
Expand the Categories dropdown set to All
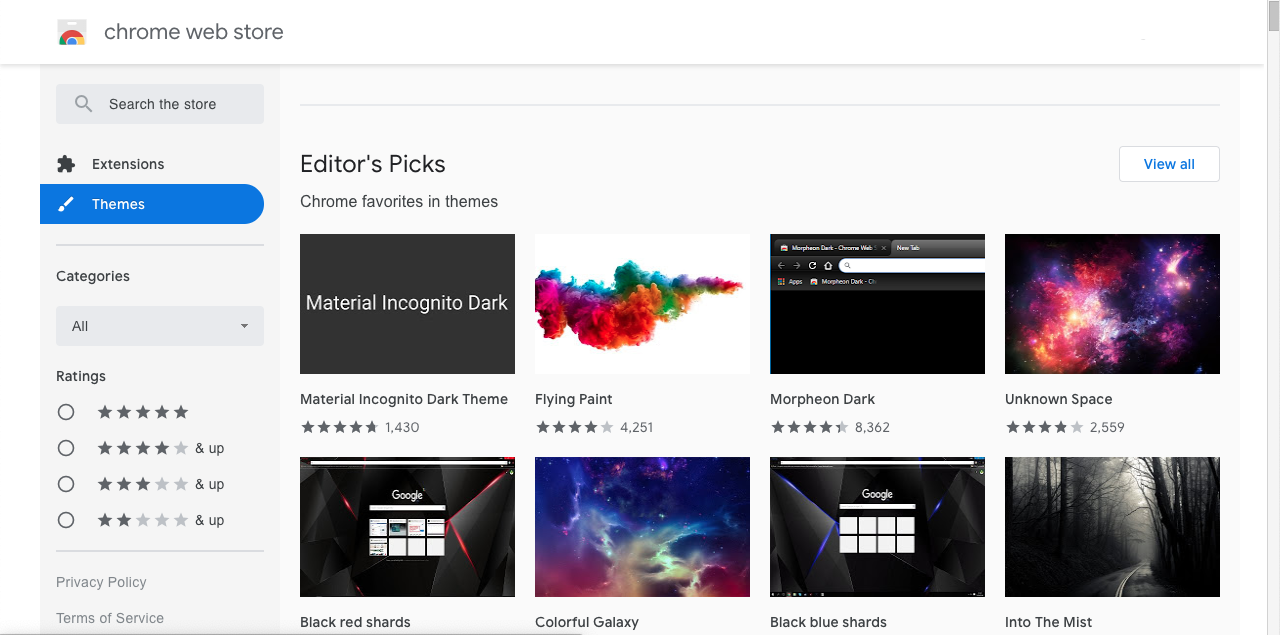pyautogui.click(x=160, y=326)
